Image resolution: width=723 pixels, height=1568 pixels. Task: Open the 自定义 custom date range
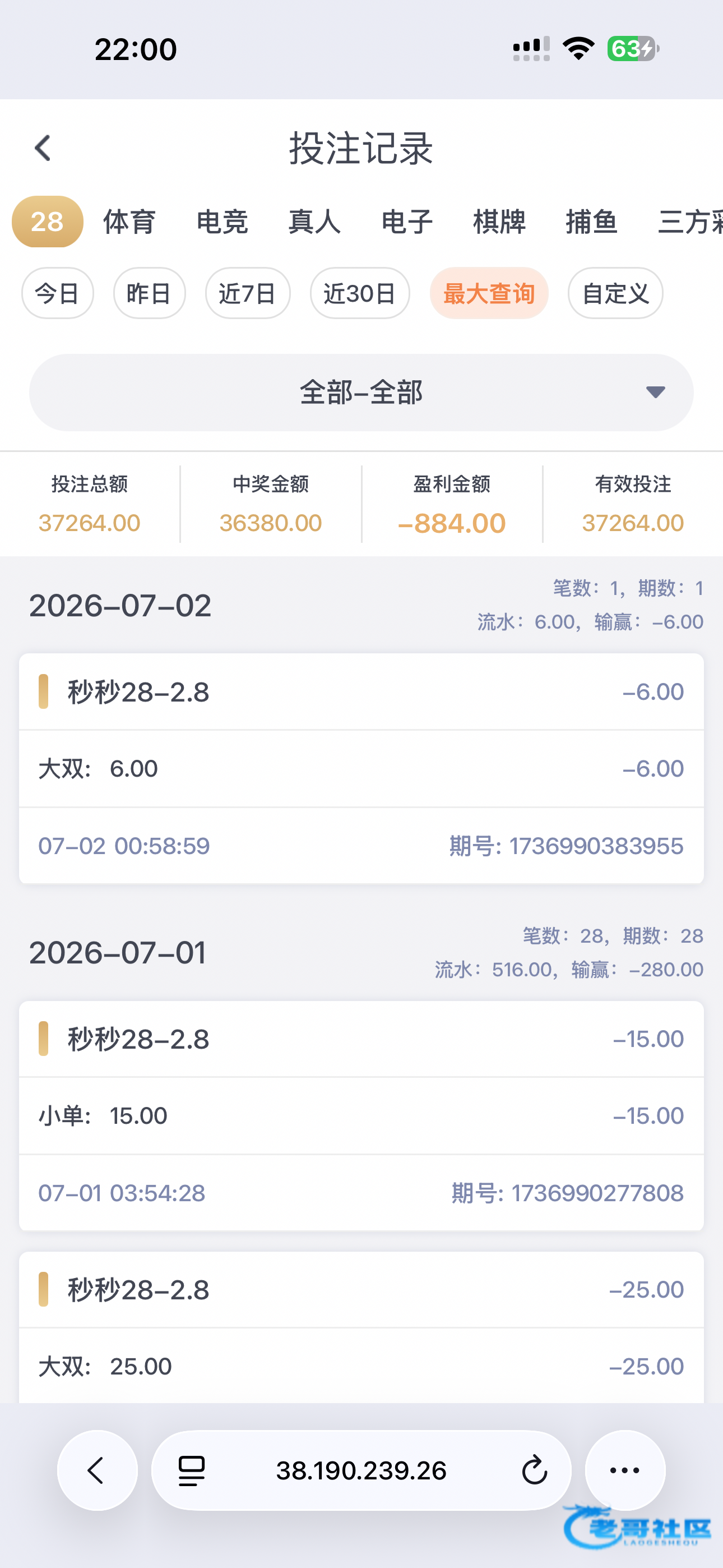(615, 293)
